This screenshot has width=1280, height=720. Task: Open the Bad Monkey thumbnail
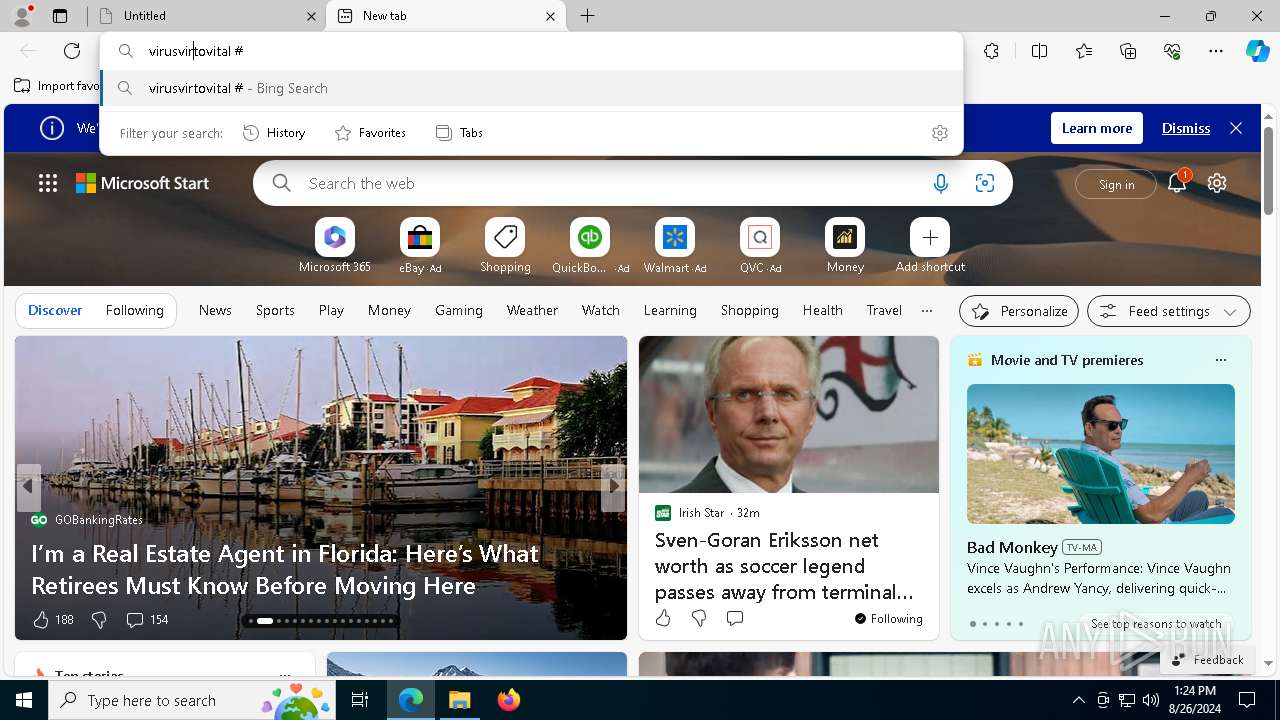coord(1101,454)
